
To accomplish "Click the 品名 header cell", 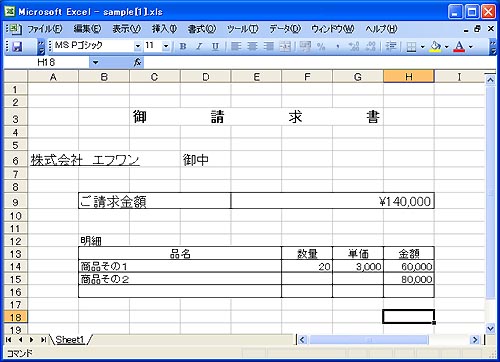I will (x=180, y=254).
